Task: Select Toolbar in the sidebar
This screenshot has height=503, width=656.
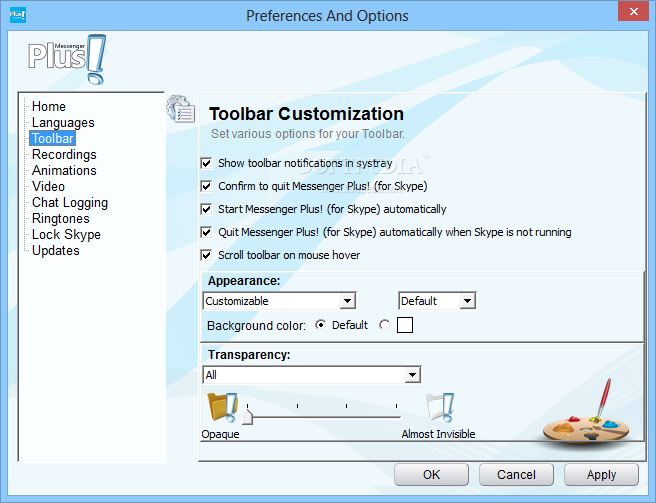Action: (53, 139)
